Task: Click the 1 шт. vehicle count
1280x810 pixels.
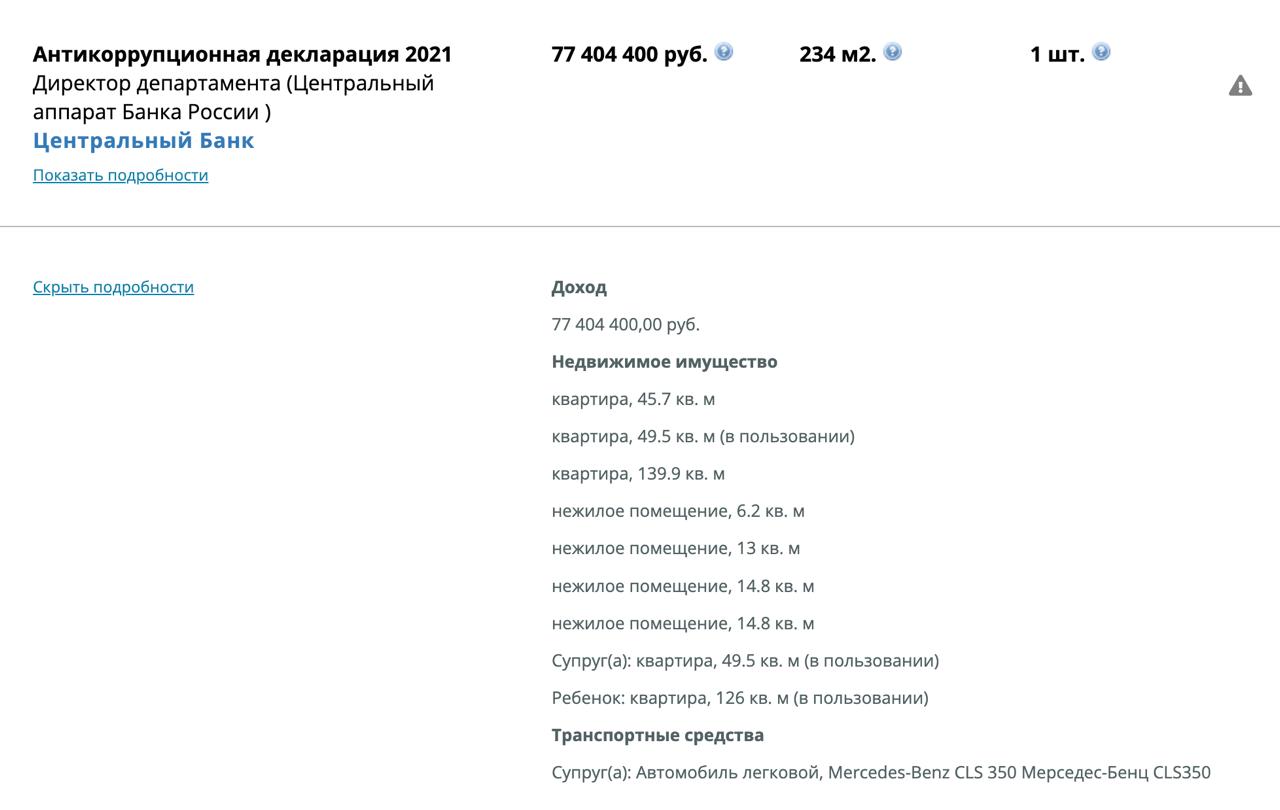Action: [x=1057, y=54]
